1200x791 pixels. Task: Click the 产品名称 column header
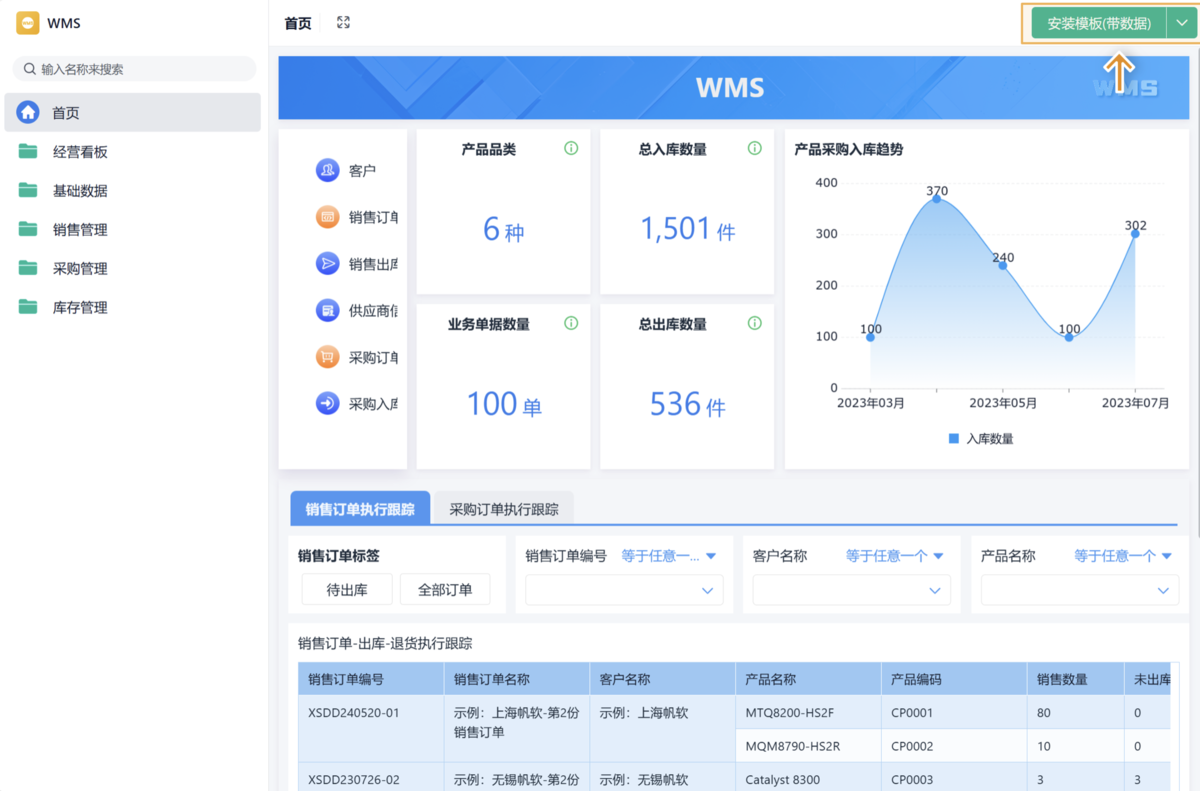[x=808, y=679]
